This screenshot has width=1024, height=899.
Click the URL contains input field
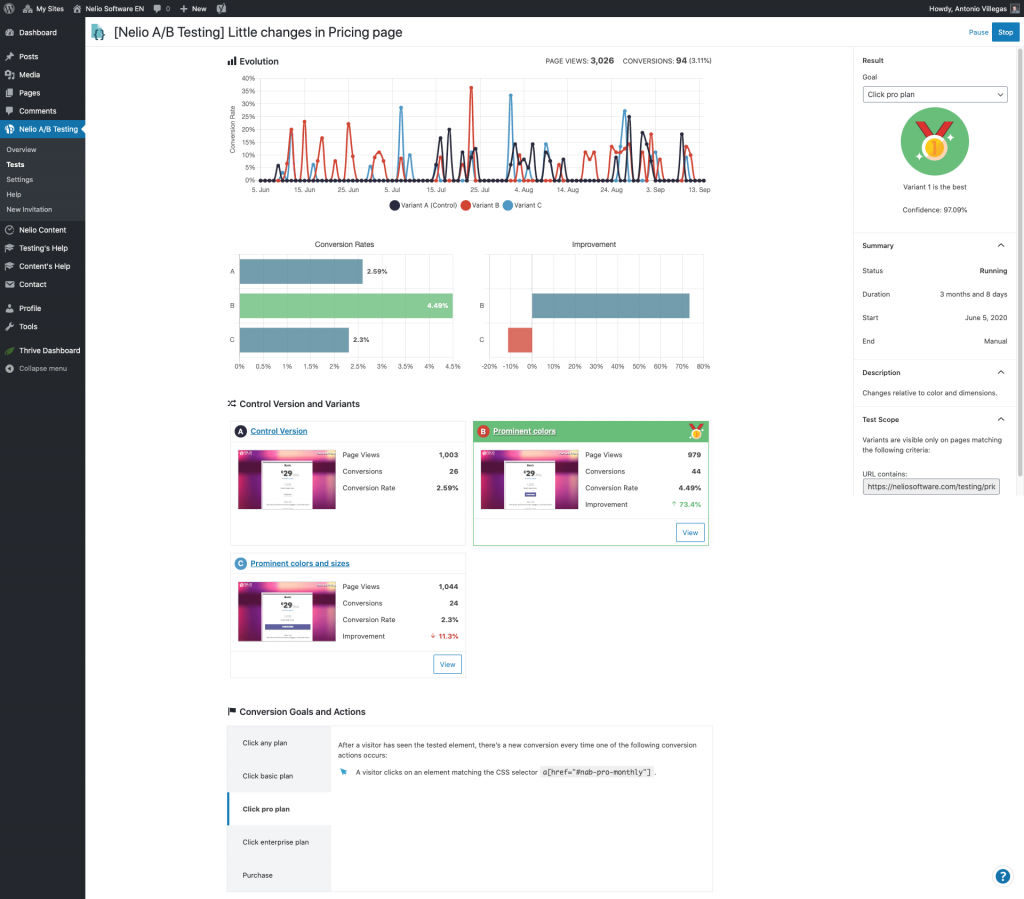pos(931,486)
